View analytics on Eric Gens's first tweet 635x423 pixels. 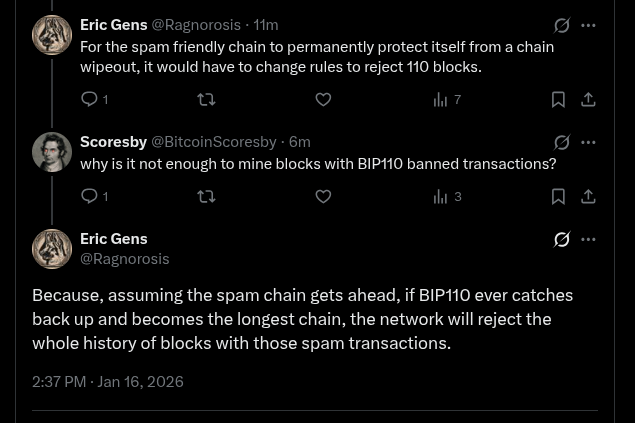(x=441, y=99)
